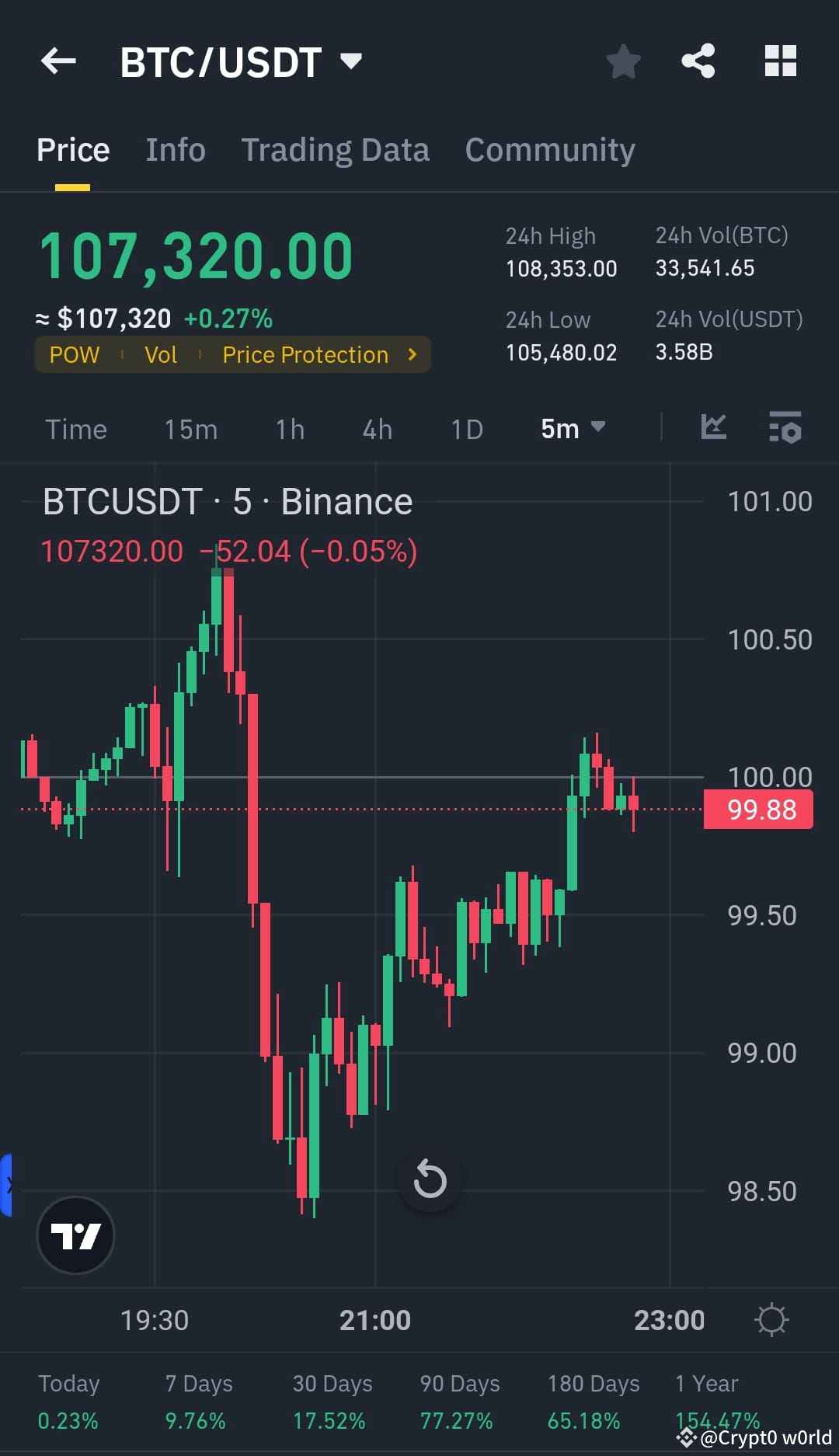The width and height of the screenshot is (839, 1456).
Task: Expand the 5m timeframe dropdown
Action: tap(573, 428)
